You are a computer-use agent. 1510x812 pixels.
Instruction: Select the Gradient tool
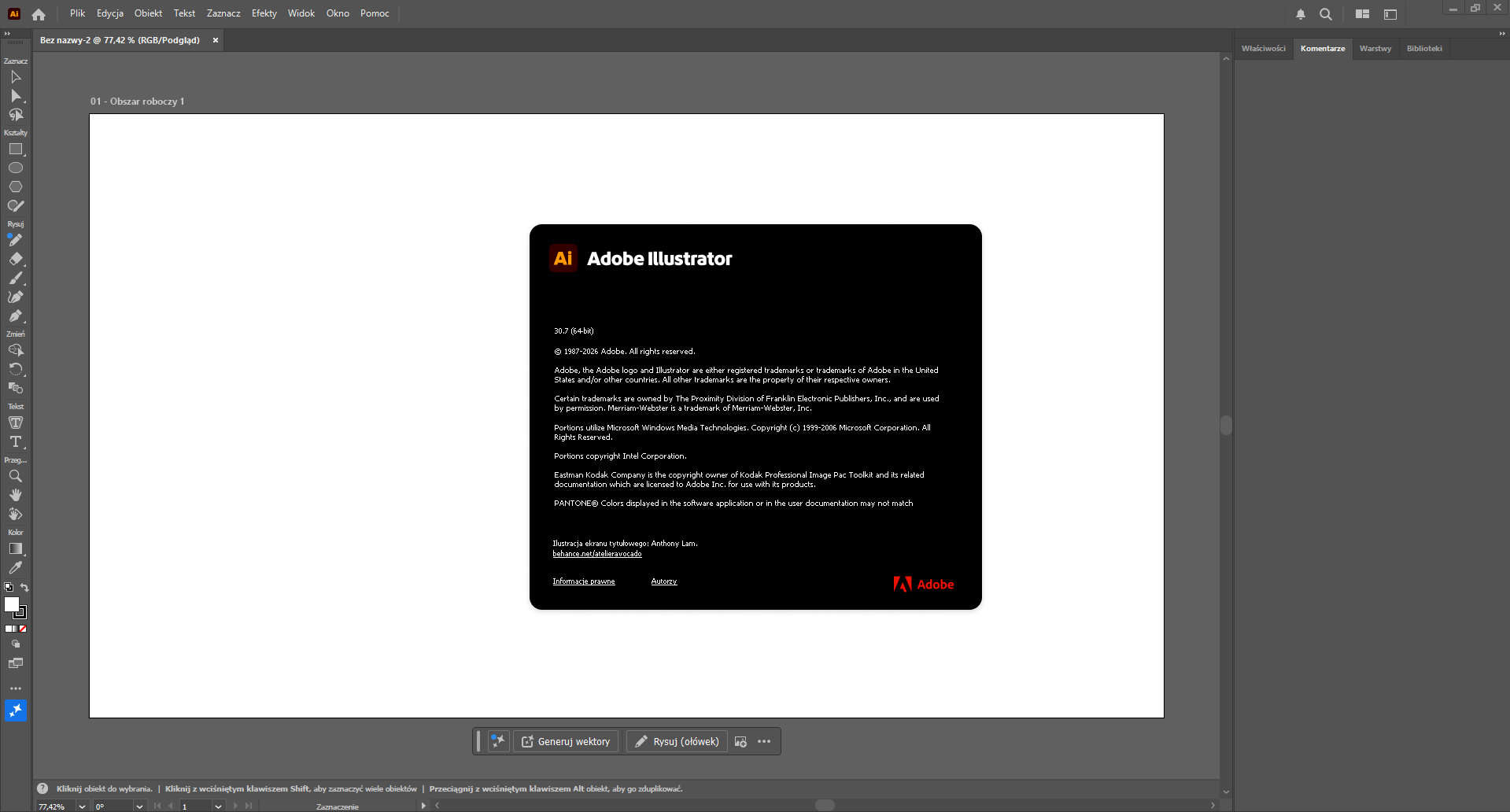point(16,548)
